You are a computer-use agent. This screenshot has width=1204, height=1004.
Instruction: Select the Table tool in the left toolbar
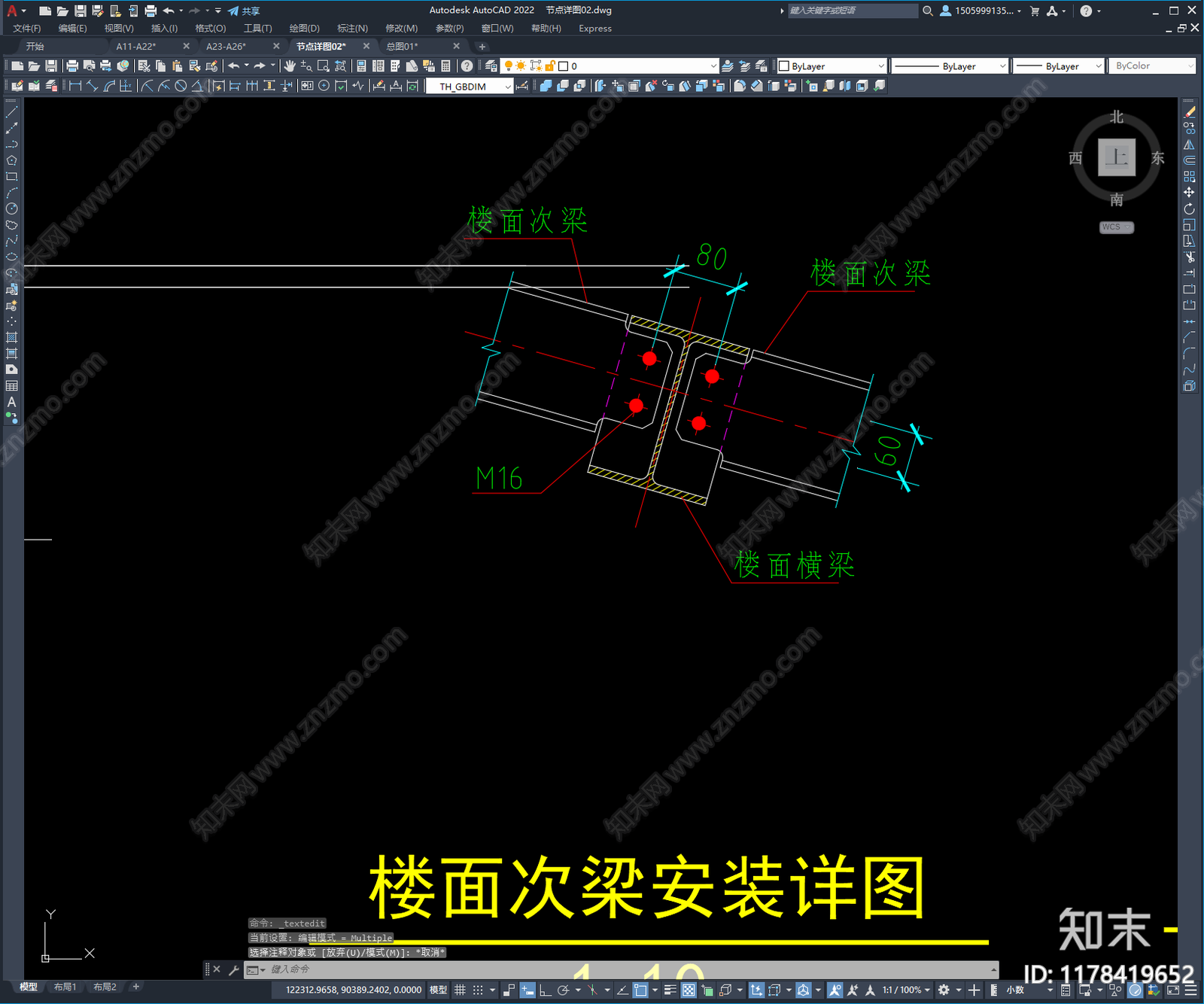coord(11,385)
